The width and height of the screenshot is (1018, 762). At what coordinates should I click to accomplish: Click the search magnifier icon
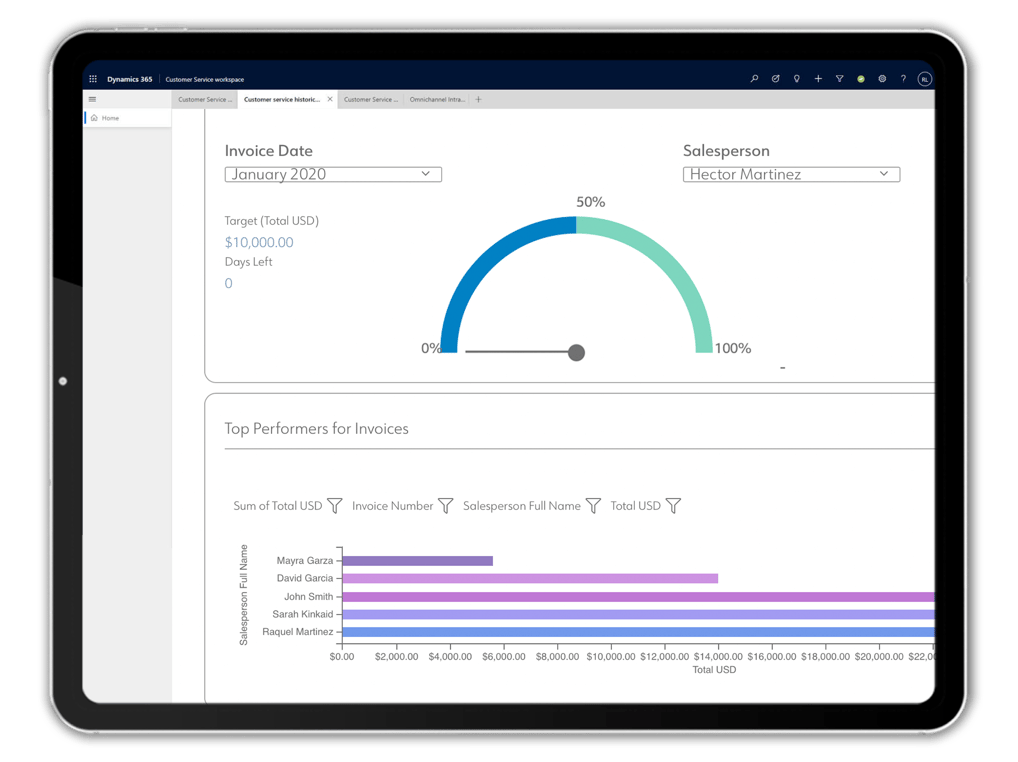pyautogui.click(x=754, y=79)
